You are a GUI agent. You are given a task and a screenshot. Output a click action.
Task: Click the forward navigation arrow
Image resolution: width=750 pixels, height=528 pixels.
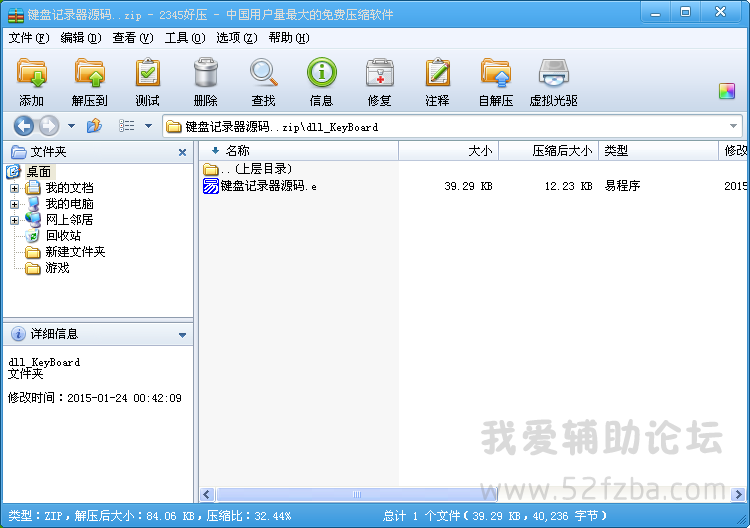48,126
